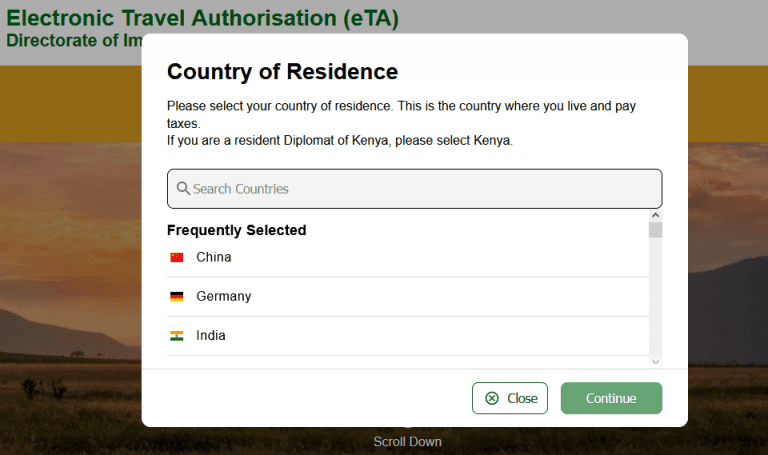Viewport: 768px width, 455px height.
Task: Focus the Search Countries input field
Action: point(414,189)
